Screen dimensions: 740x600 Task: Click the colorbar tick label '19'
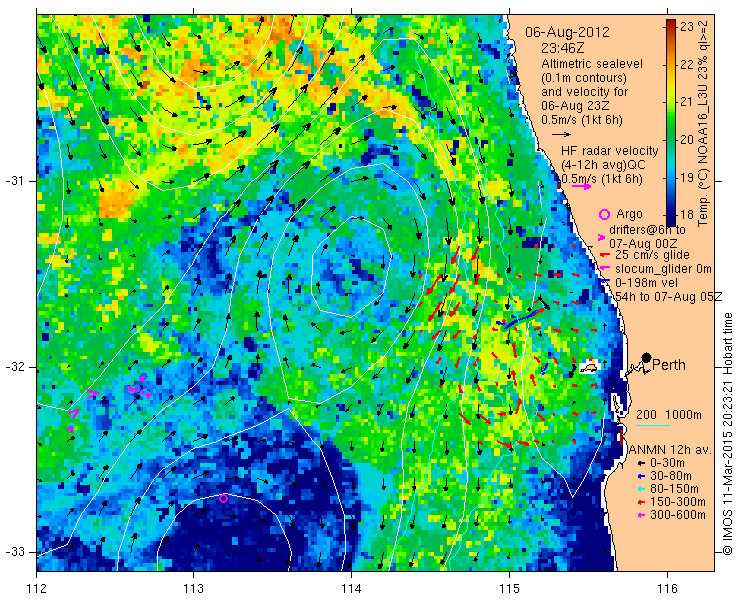coord(687,177)
